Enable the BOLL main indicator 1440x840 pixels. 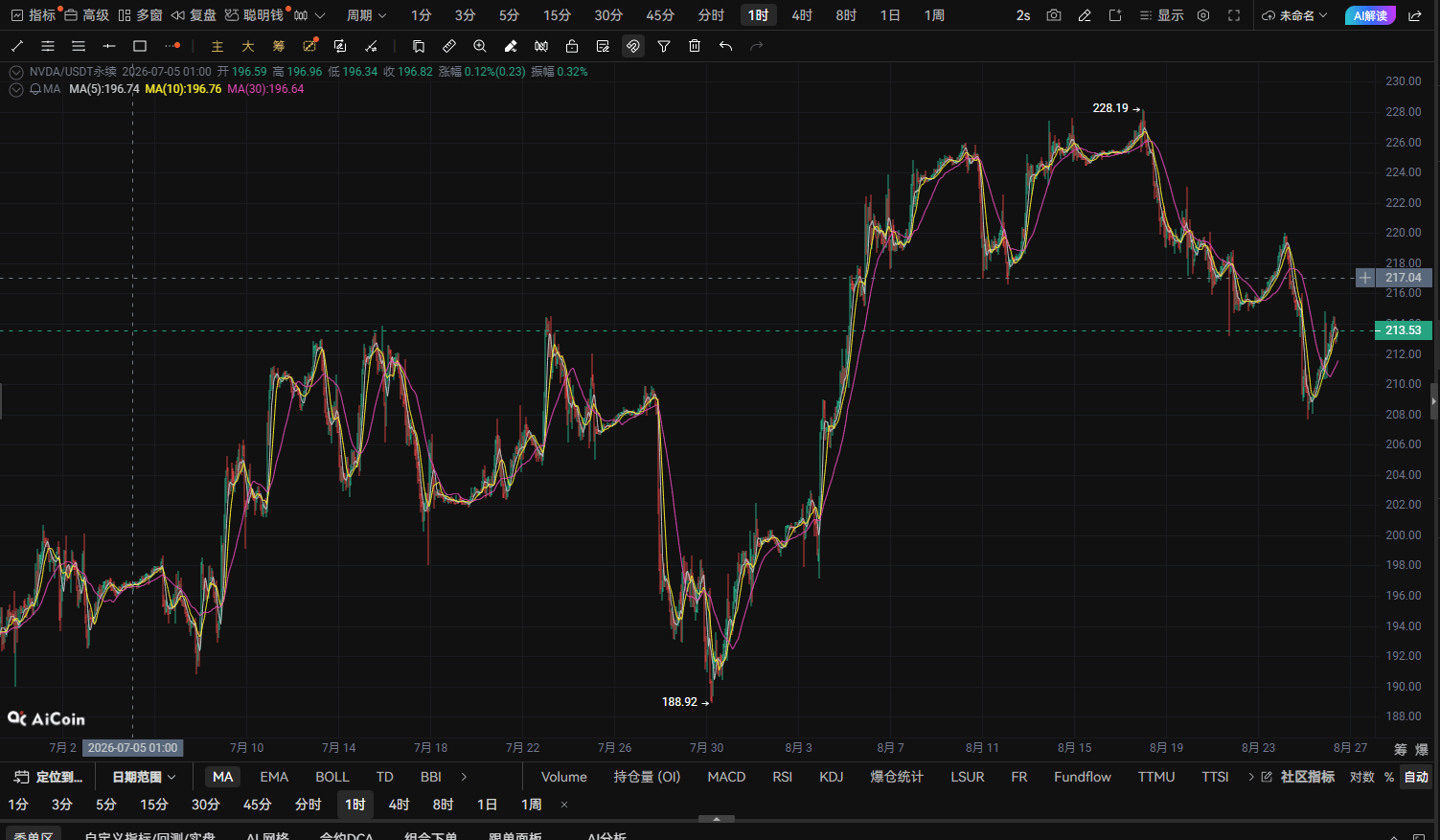[x=332, y=777]
